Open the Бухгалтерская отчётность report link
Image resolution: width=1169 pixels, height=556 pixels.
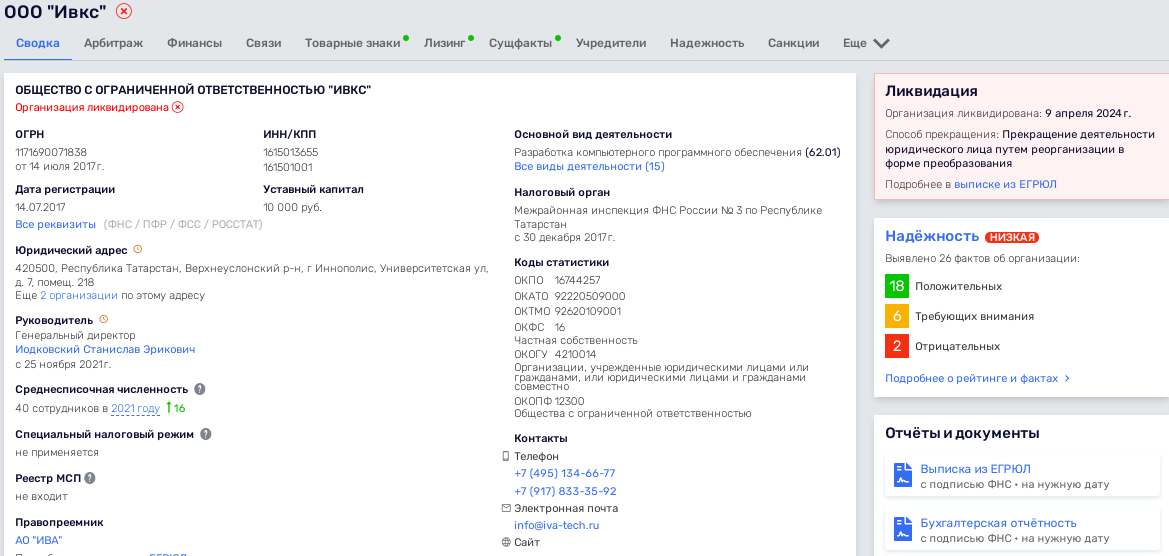[x=998, y=523]
